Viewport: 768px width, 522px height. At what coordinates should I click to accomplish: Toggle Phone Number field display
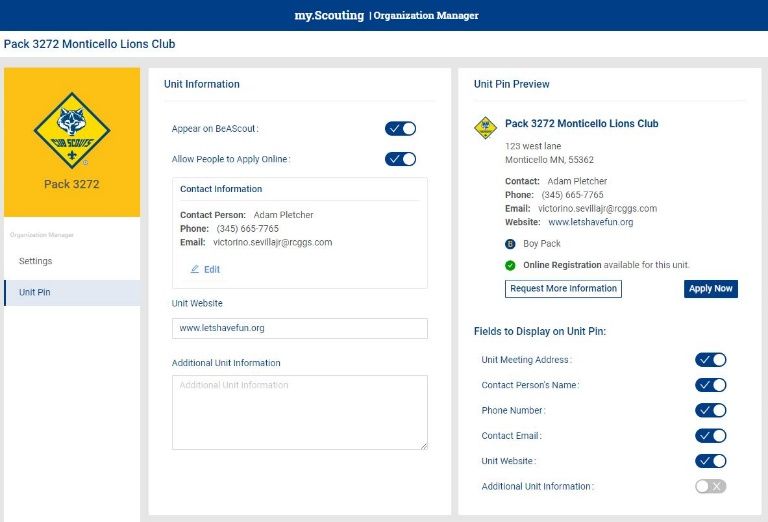[710, 410]
